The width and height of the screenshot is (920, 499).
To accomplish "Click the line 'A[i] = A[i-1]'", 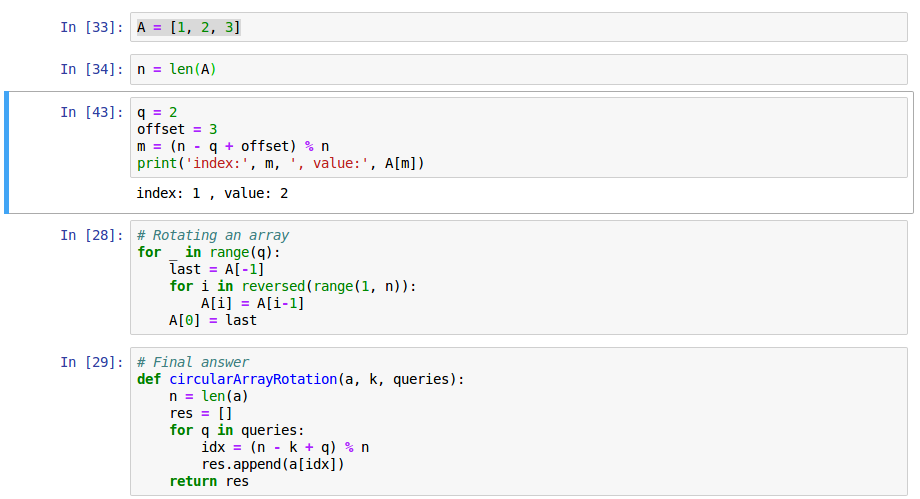I will pyautogui.click(x=253, y=304).
